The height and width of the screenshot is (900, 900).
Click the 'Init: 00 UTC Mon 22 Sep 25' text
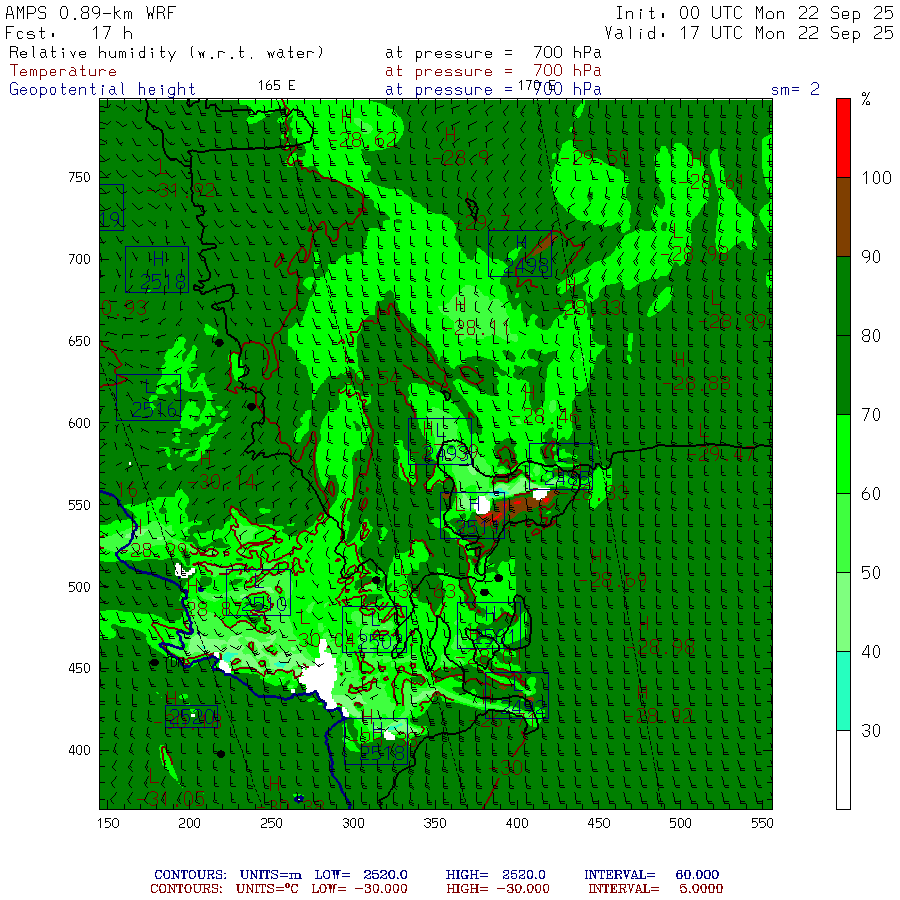coord(754,13)
